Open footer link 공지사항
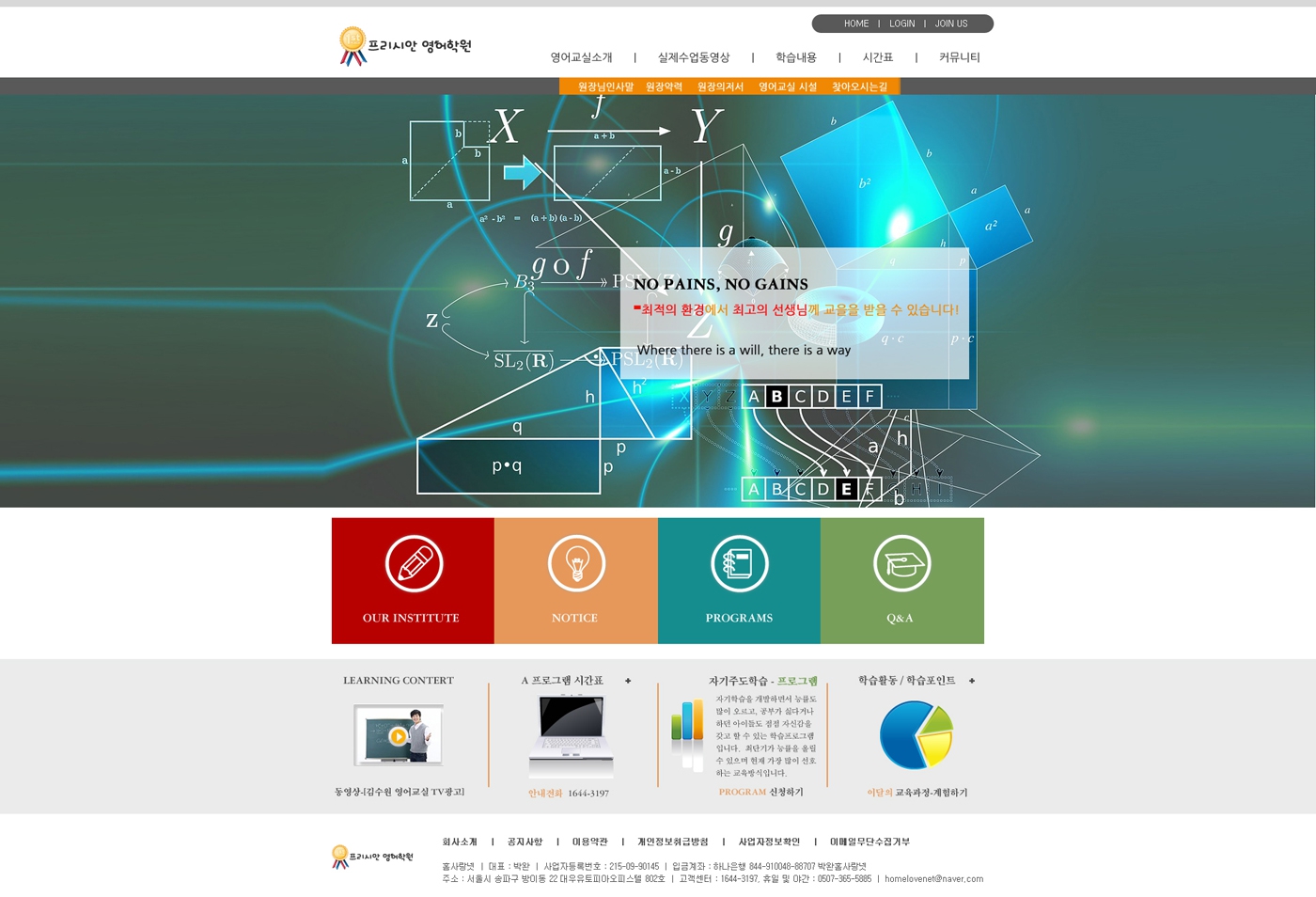The width and height of the screenshot is (1316, 897). pyautogui.click(x=525, y=842)
